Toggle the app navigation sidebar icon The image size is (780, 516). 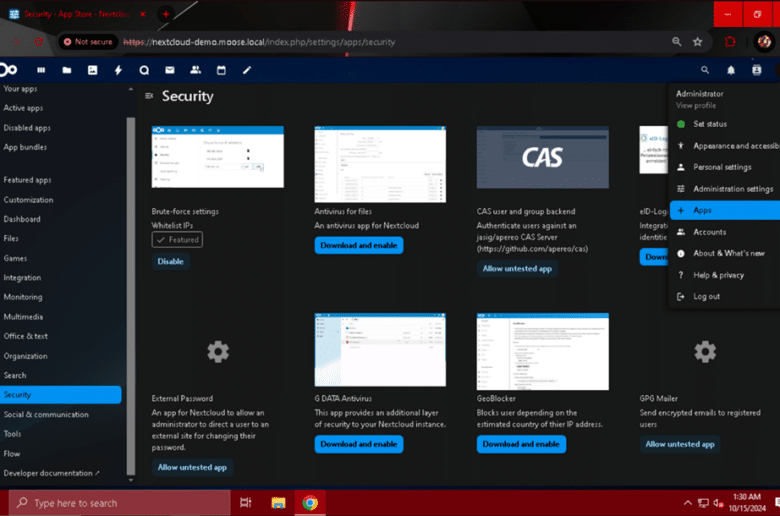[x=149, y=96]
